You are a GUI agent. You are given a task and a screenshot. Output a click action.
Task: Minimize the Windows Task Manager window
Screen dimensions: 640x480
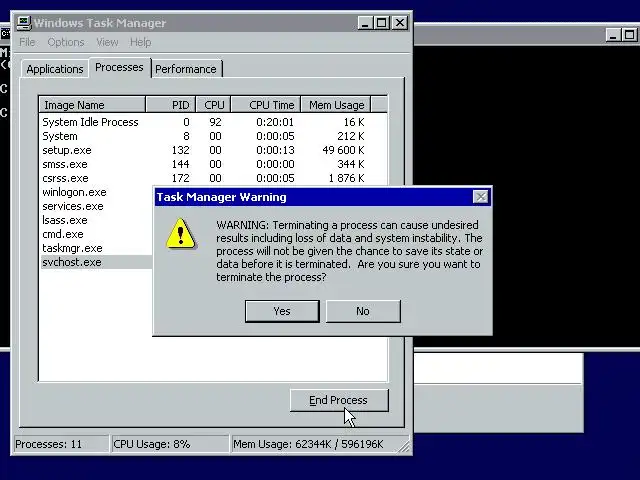(365, 23)
